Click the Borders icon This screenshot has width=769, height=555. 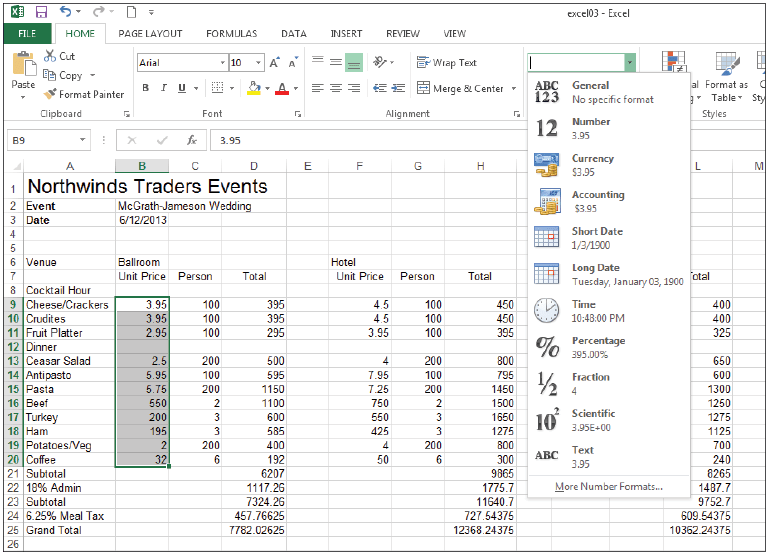217,88
